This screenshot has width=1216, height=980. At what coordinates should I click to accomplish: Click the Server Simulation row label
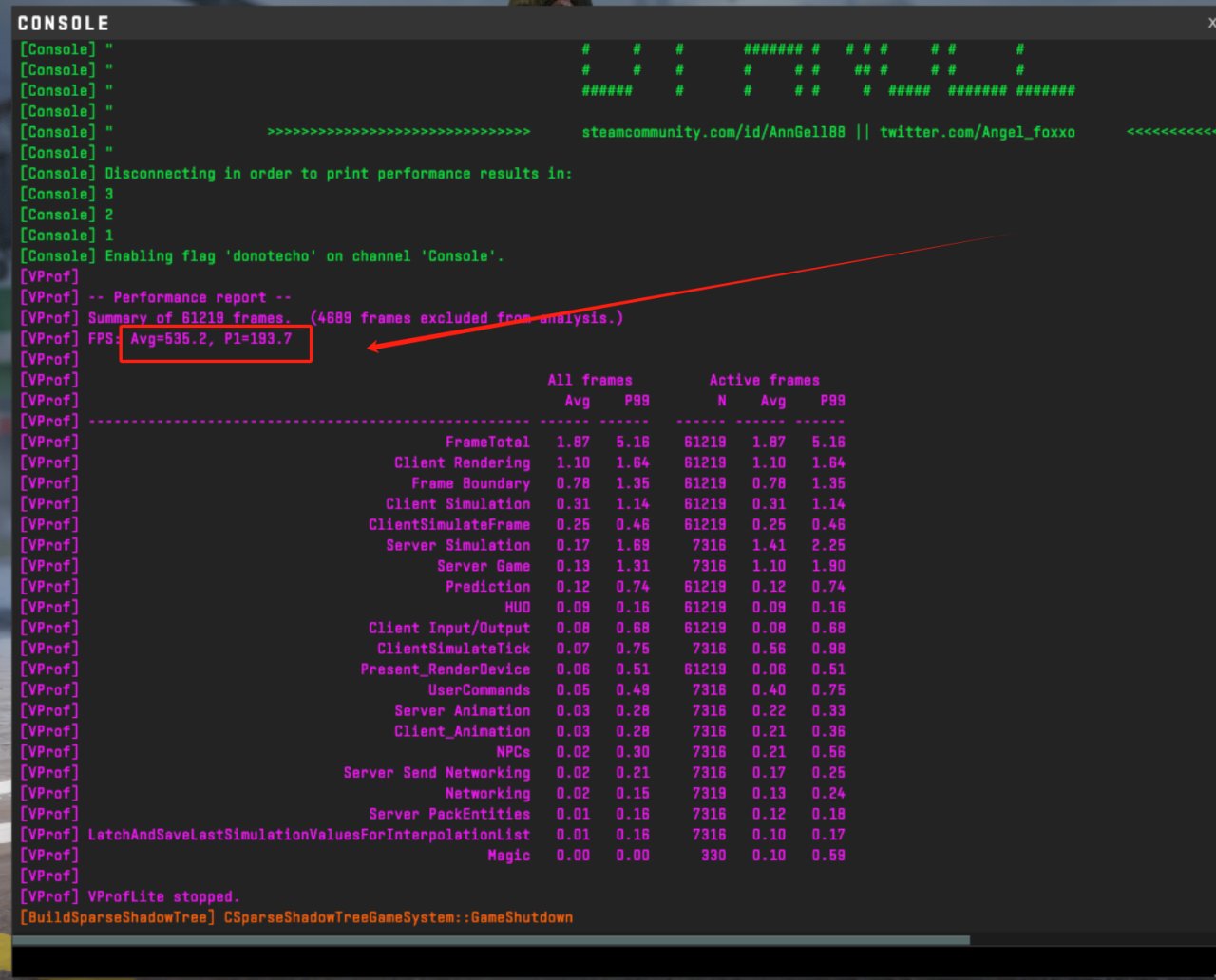458,545
